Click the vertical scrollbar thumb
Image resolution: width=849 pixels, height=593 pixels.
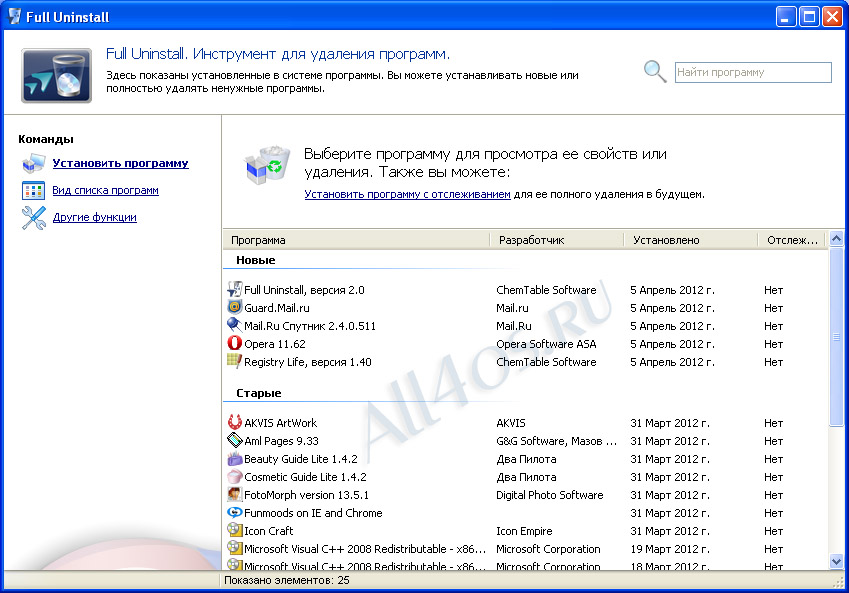[x=837, y=336]
